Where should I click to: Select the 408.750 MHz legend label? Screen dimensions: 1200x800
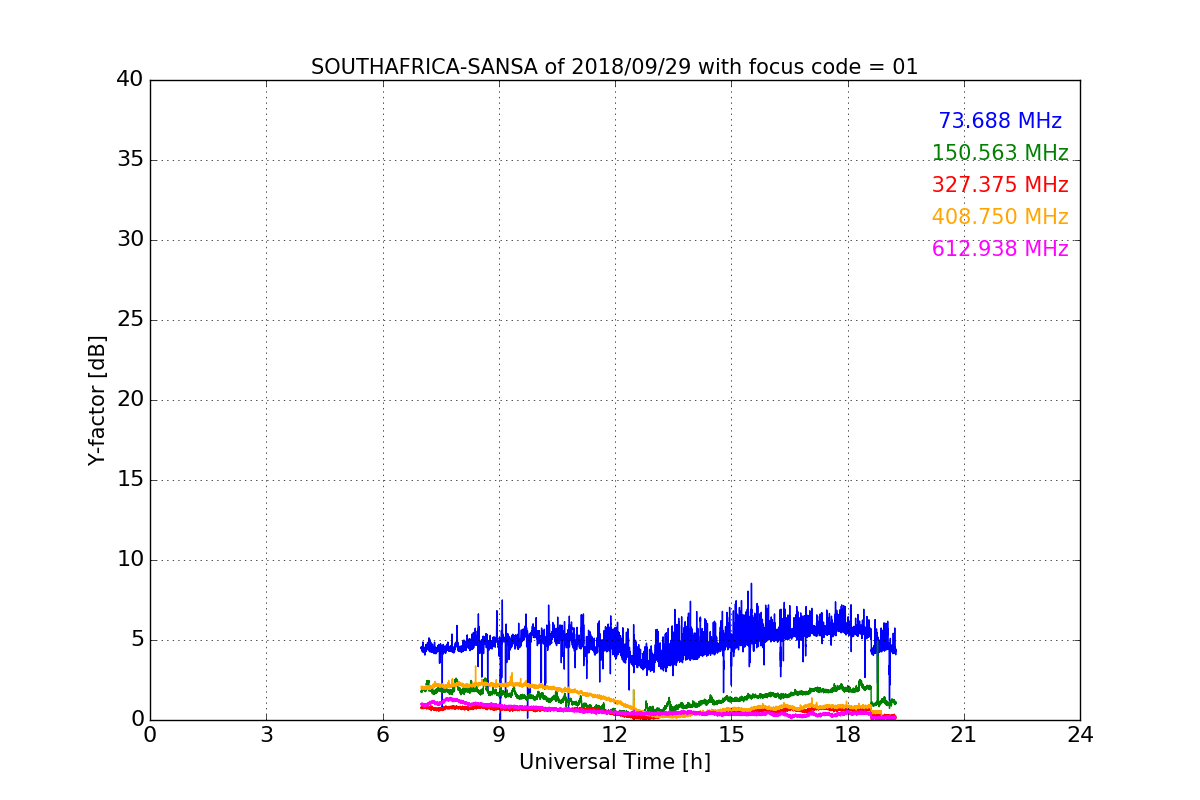tap(1000, 217)
